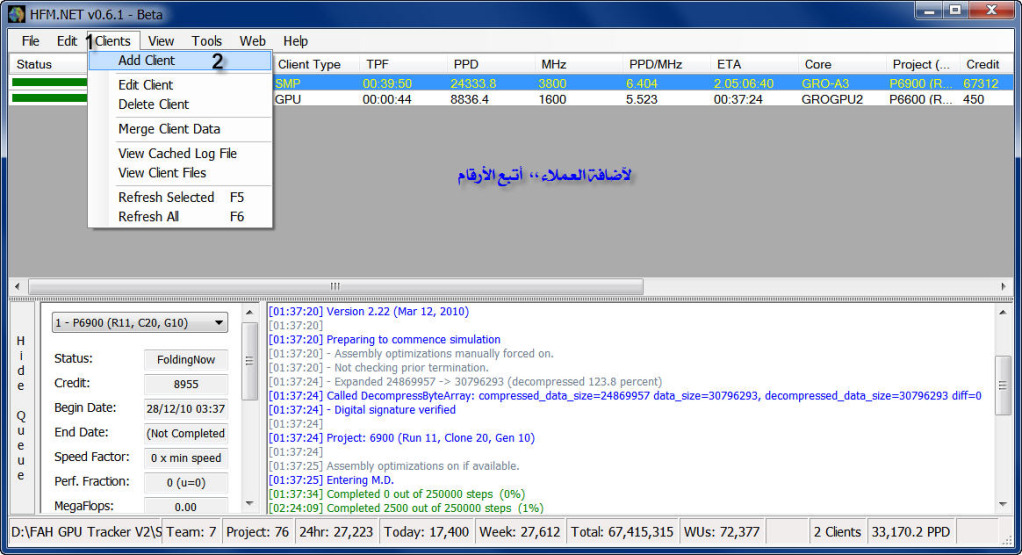Click log line Digital signature verified
The image size is (1022, 555).
[x=362, y=410]
